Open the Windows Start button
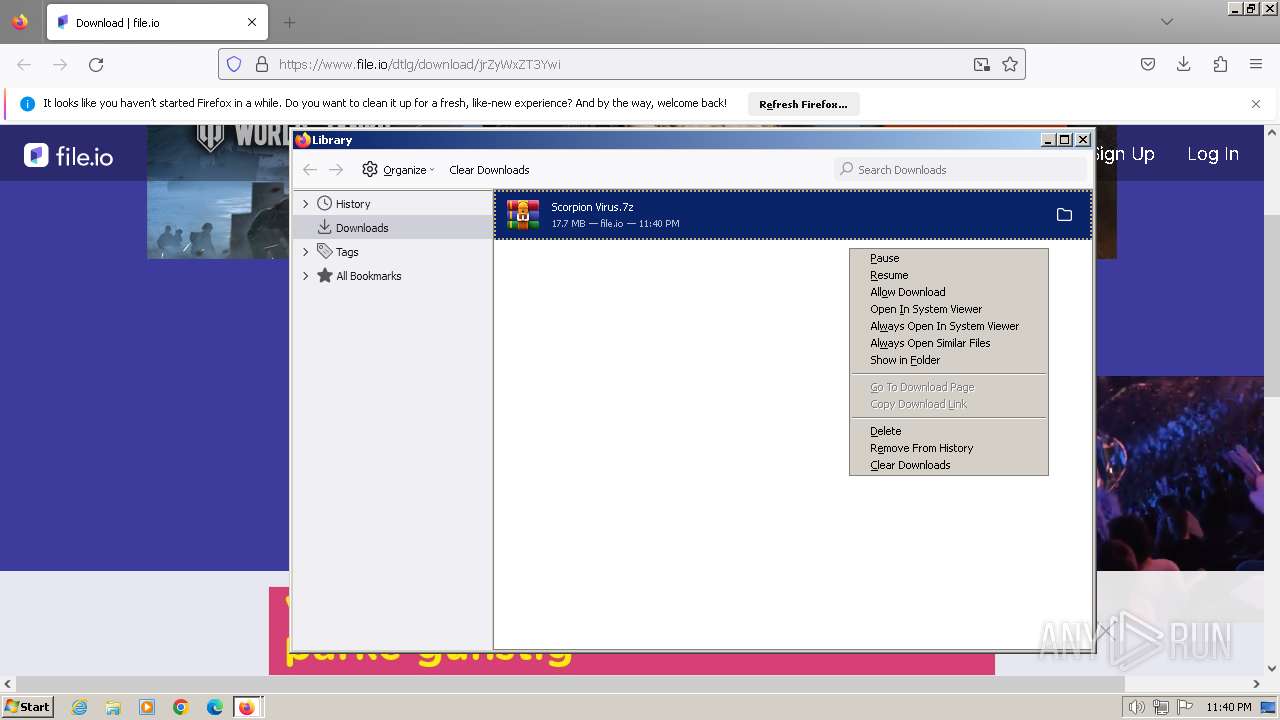Viewport: 1280px width, 720px height. tap(28, 706)
